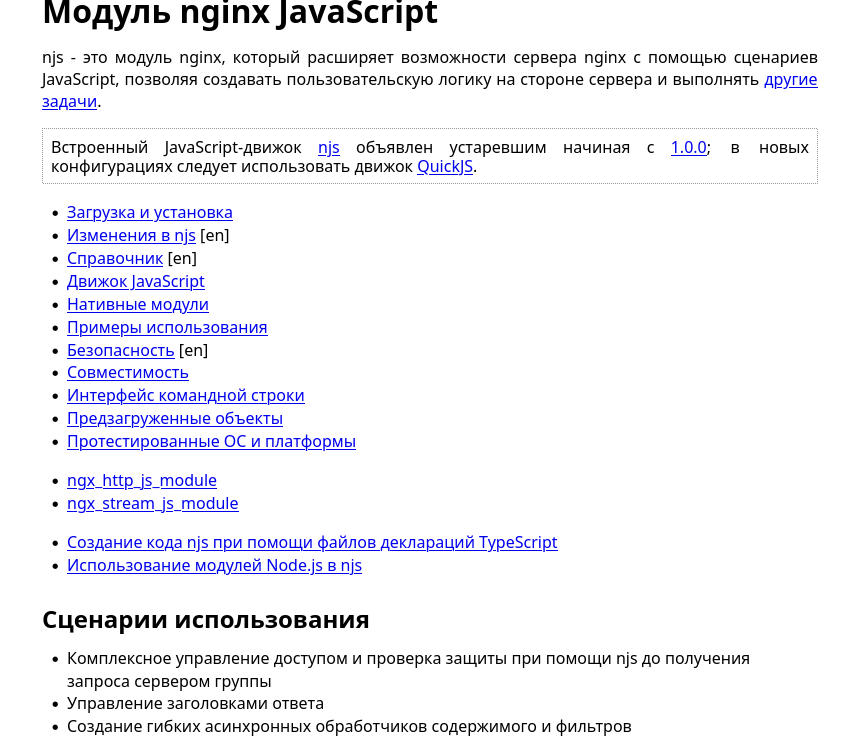Go to the "Справочник" reference link

coord(115,259)
